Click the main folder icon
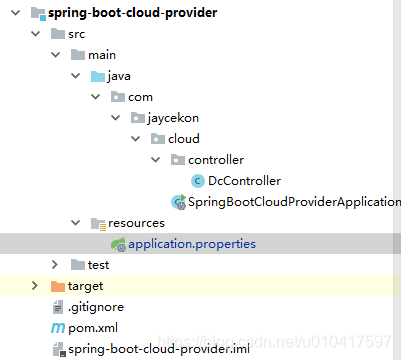 tap(78, 55)
